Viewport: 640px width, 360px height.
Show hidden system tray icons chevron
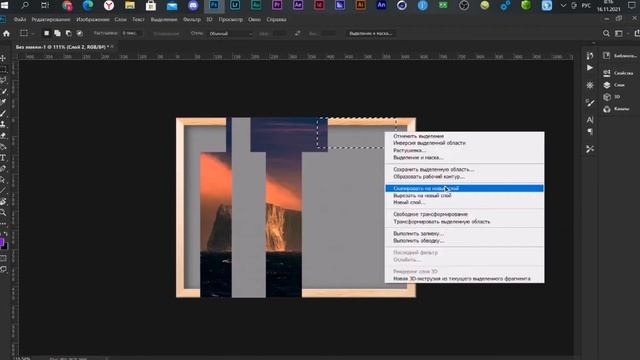point(563,6)
